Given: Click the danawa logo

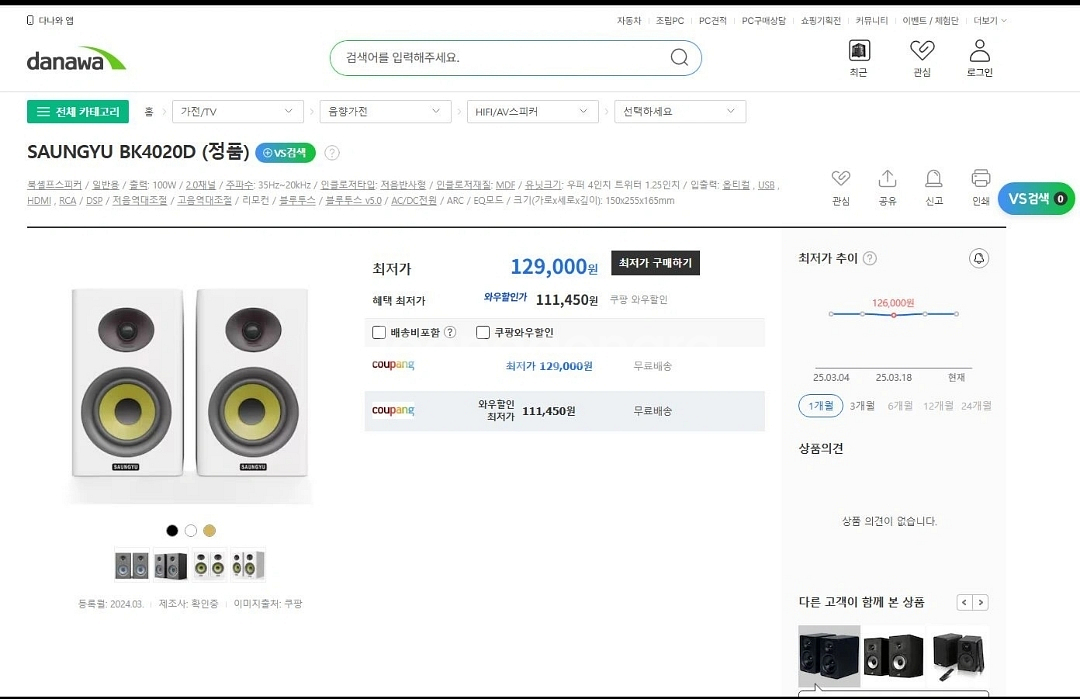Looking at the screenshot, I should [x=76, y=59].
